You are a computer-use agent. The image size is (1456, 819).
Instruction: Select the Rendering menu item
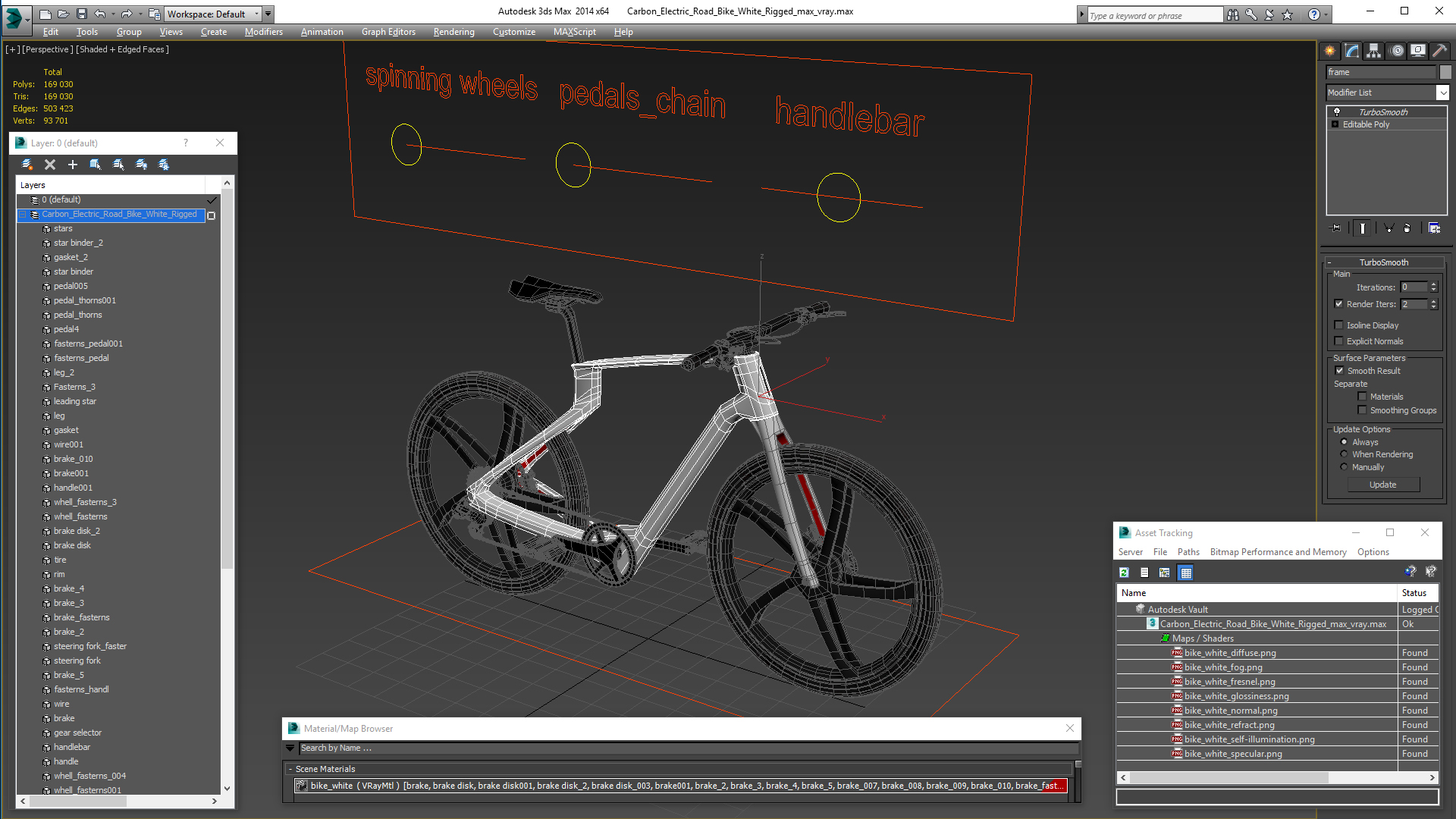452,31
